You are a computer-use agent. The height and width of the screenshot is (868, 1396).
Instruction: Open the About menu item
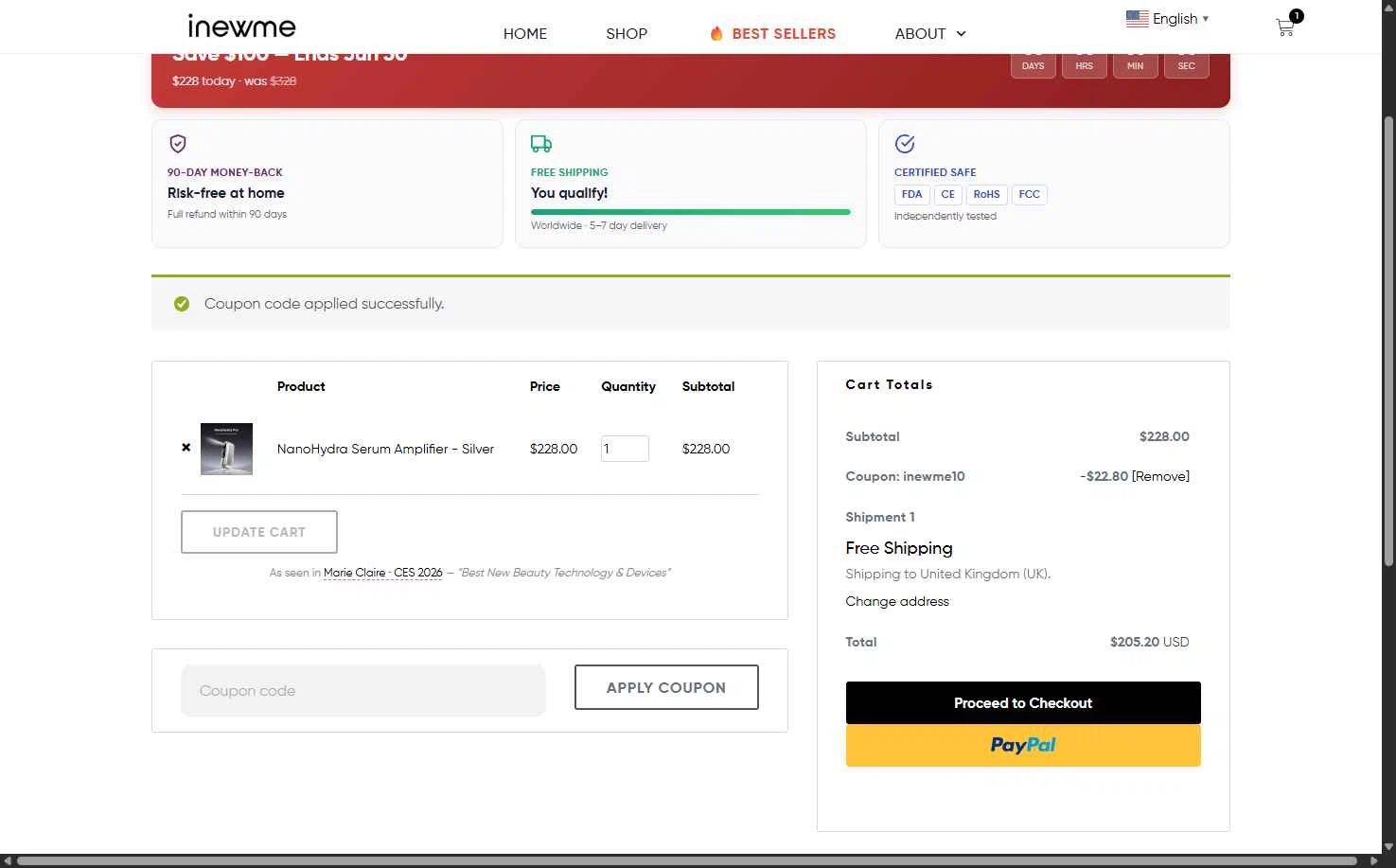click(x=920, y=34)
